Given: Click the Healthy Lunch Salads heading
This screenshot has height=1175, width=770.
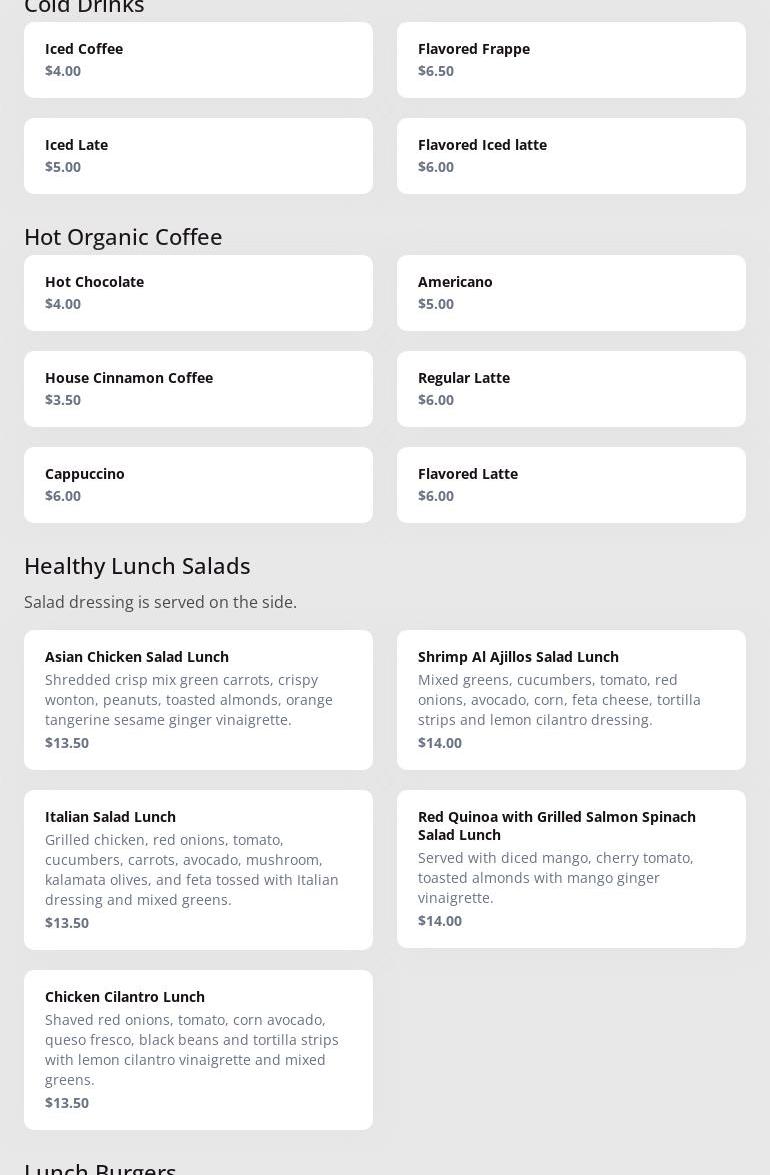Looking at the screenshot, I should coord(137,566).
